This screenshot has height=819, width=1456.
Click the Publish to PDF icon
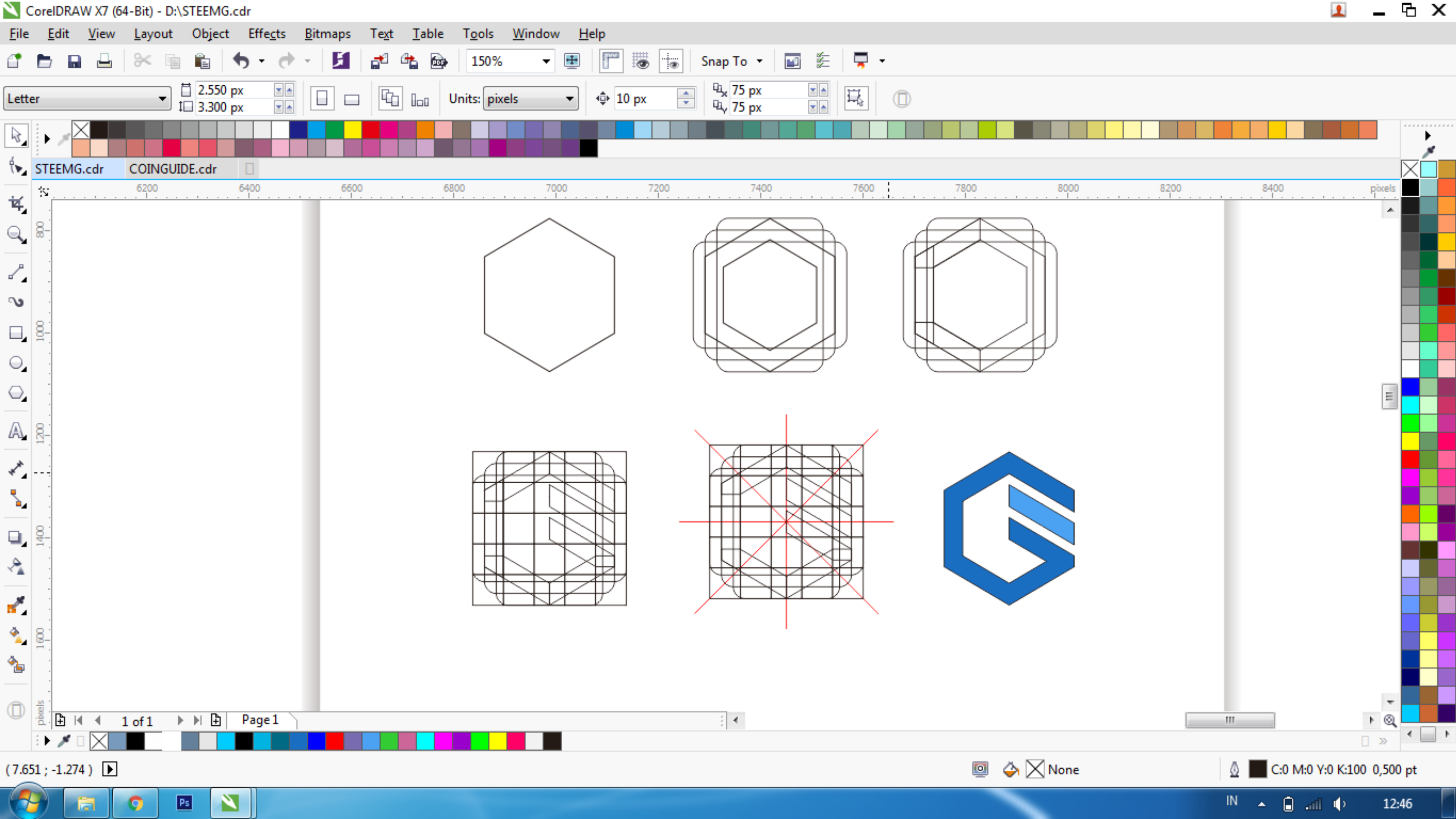[439, 61]
